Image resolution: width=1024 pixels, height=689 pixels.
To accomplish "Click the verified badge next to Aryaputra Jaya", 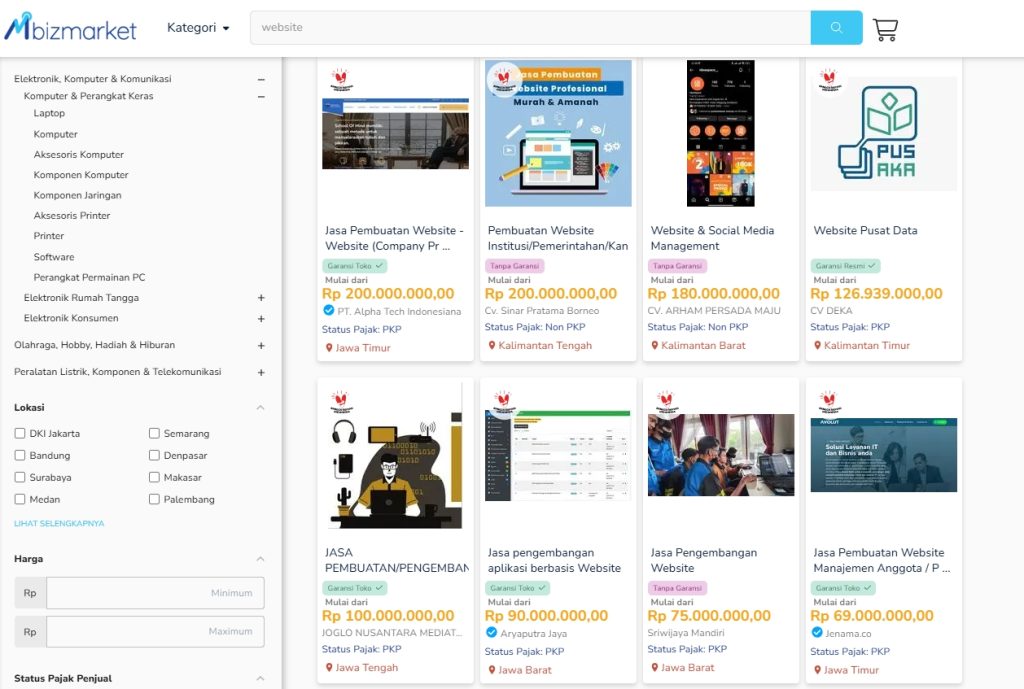I will (x=492, y=633).
